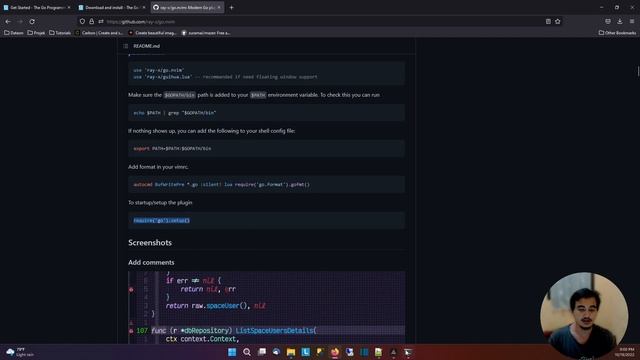
Task: Close the 'Download and install' tab
Action: click(144, 7)
